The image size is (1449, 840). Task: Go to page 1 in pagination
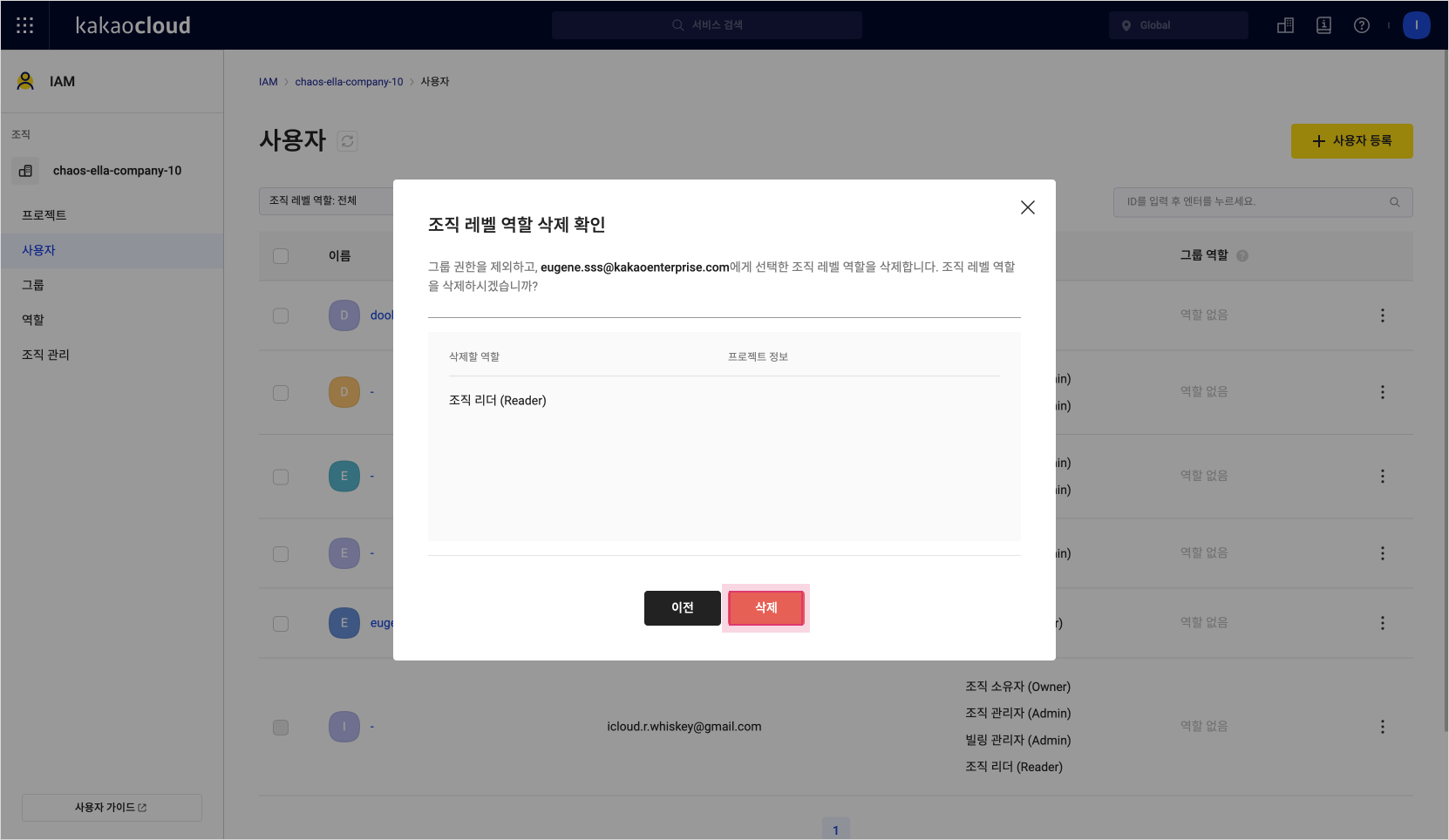click(x=835, y=830)
